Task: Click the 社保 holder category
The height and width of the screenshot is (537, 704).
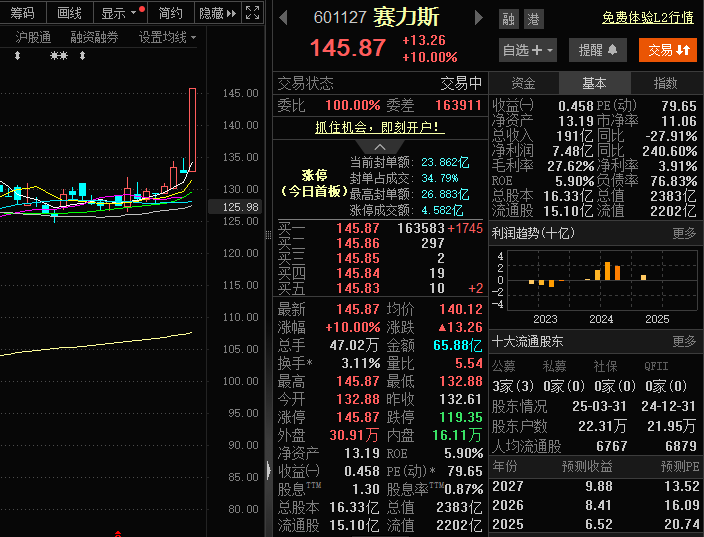Action: pyautogui.click(x=605, y=366)
